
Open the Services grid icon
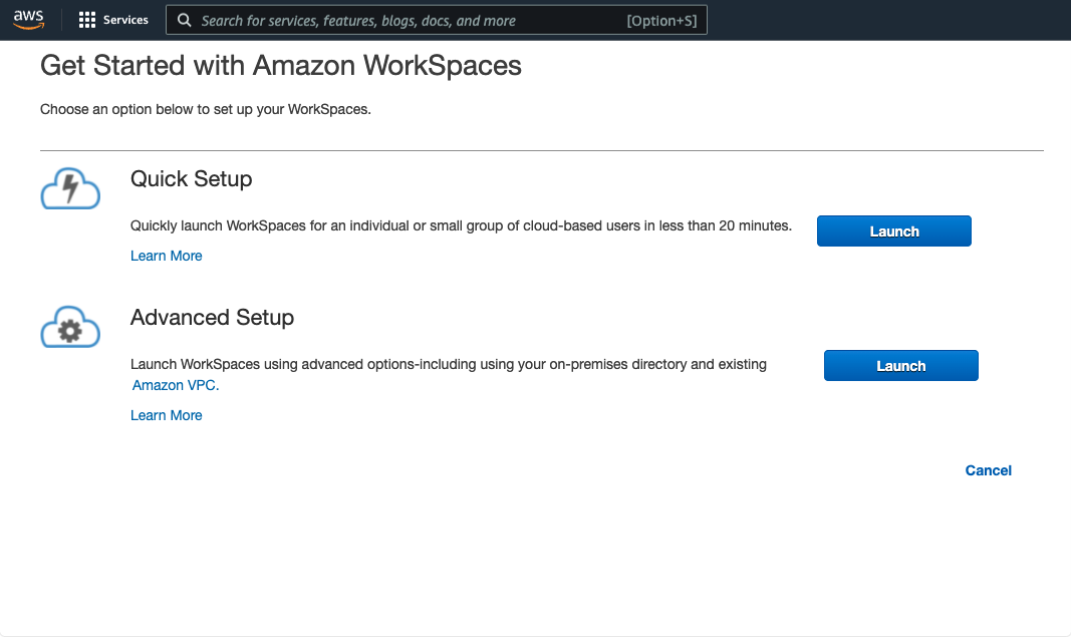[x=87, y=20]
